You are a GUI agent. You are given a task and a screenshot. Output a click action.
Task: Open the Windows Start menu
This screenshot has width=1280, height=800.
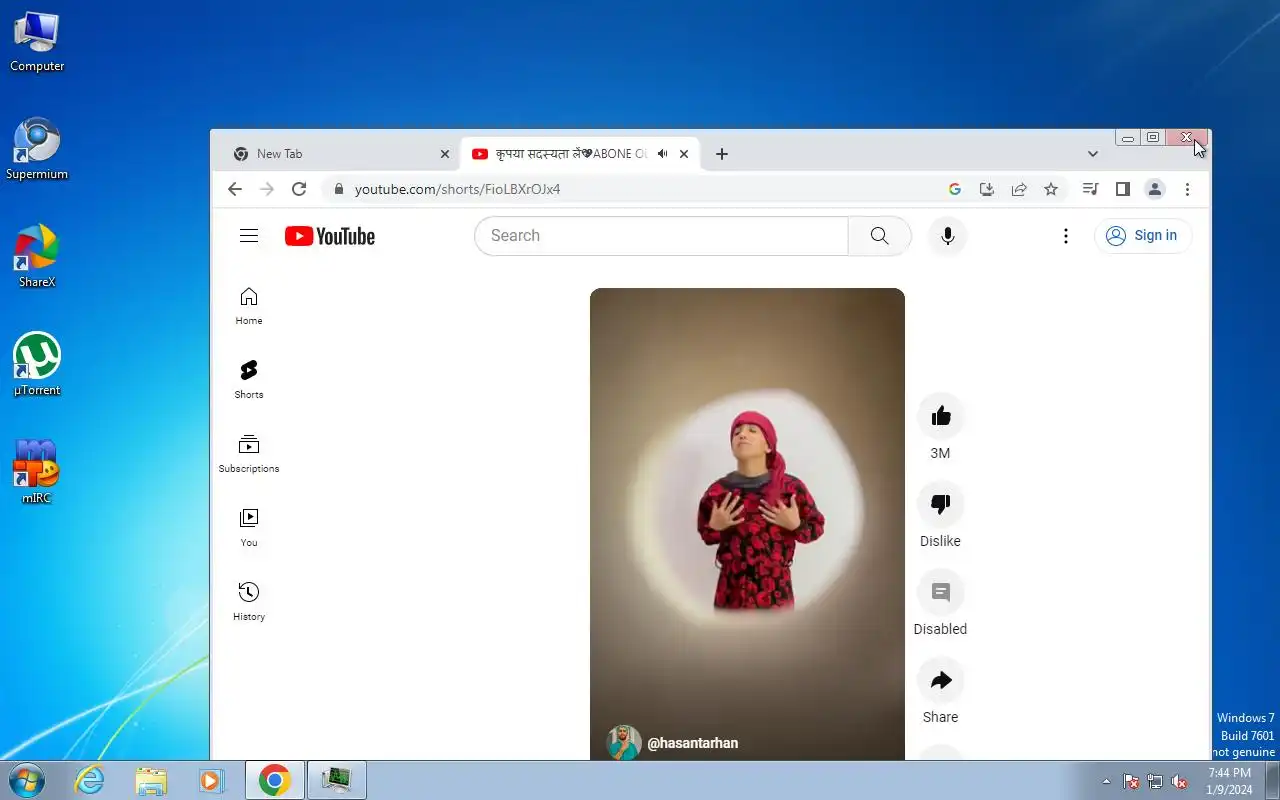click(27, 780)
